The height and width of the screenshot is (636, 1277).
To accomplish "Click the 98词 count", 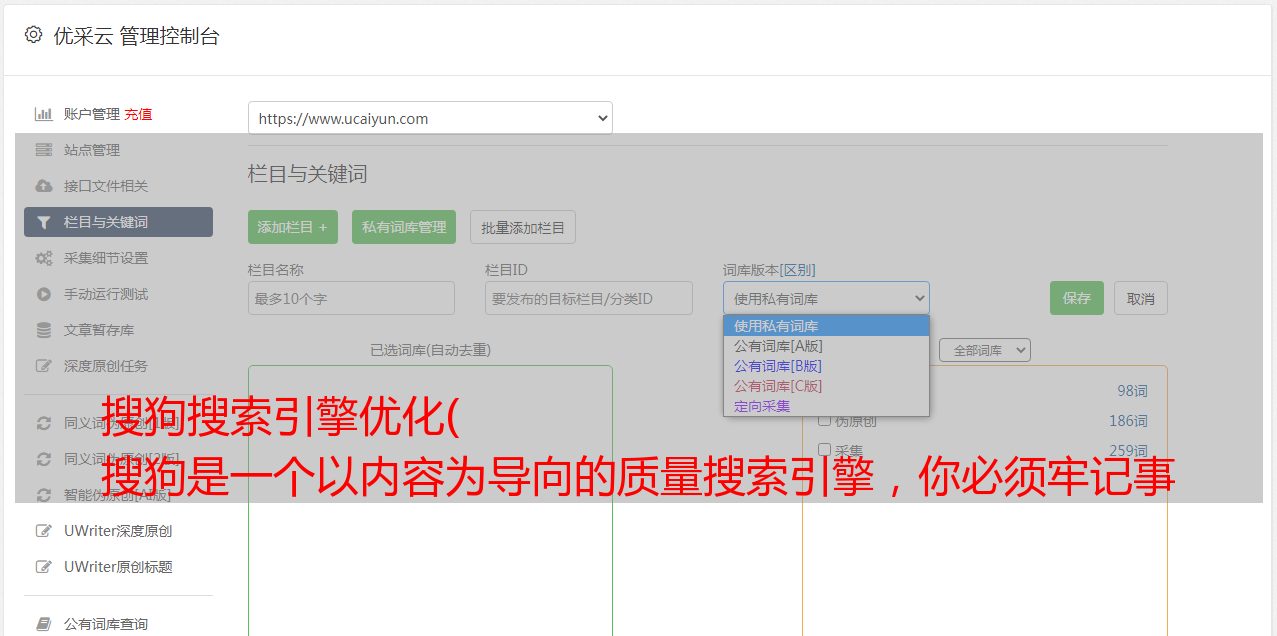I will point(1132,391).
